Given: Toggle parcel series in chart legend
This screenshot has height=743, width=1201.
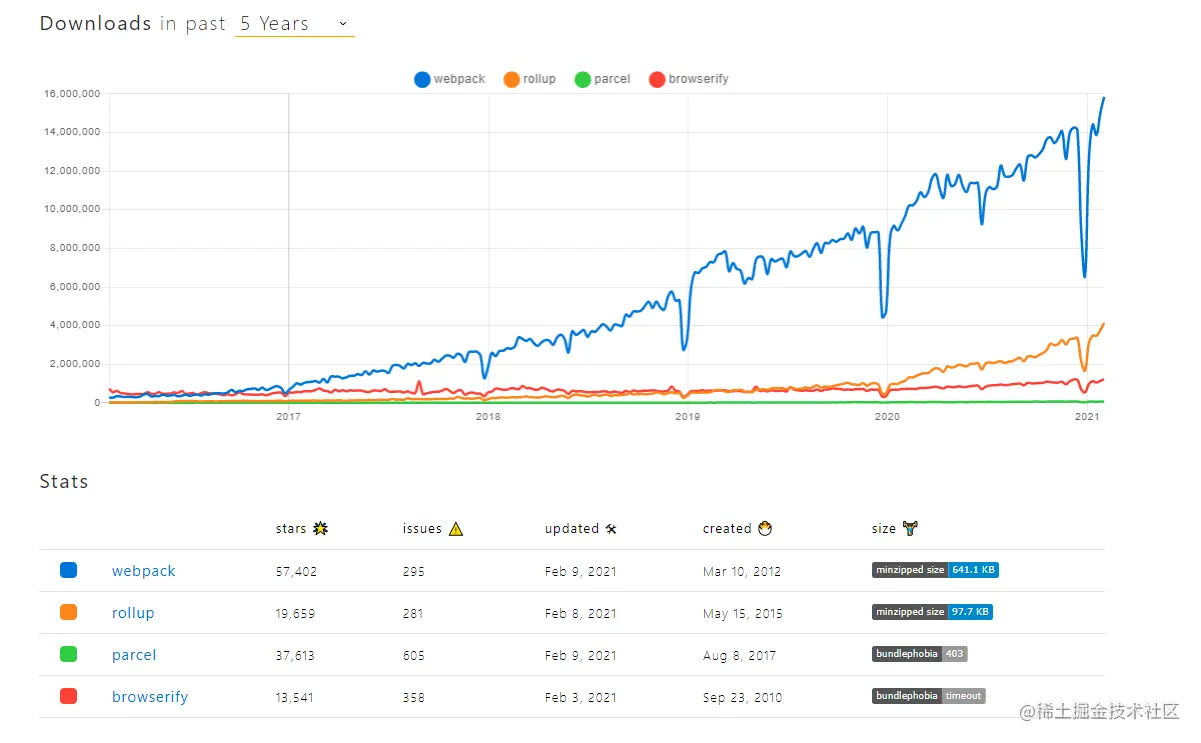Looking at the screenshot, I should coord(603,79).
